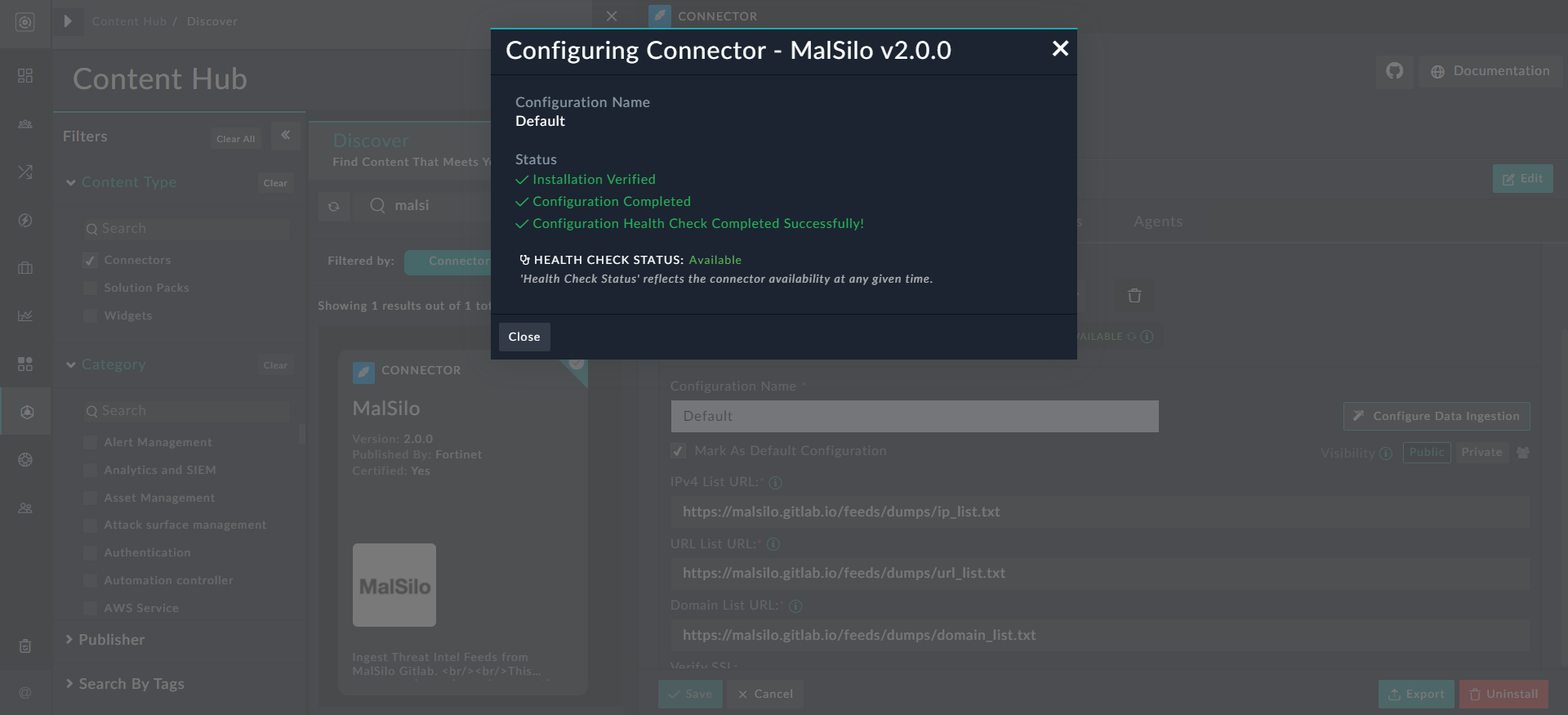The width and height of the screenshot is (1568, 715).
Task: Open the playbooks crossed-arrows sidebar icon
Action: (x=25, y=172)
